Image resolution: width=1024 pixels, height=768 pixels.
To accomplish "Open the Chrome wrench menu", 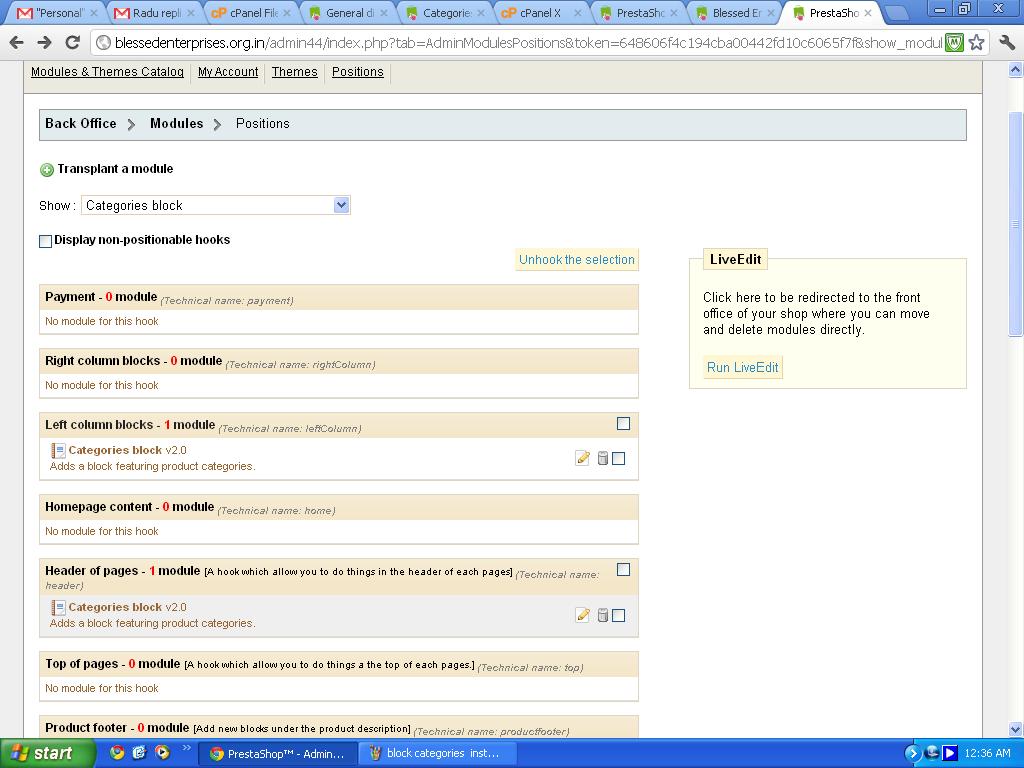I will click(1006, 43).
